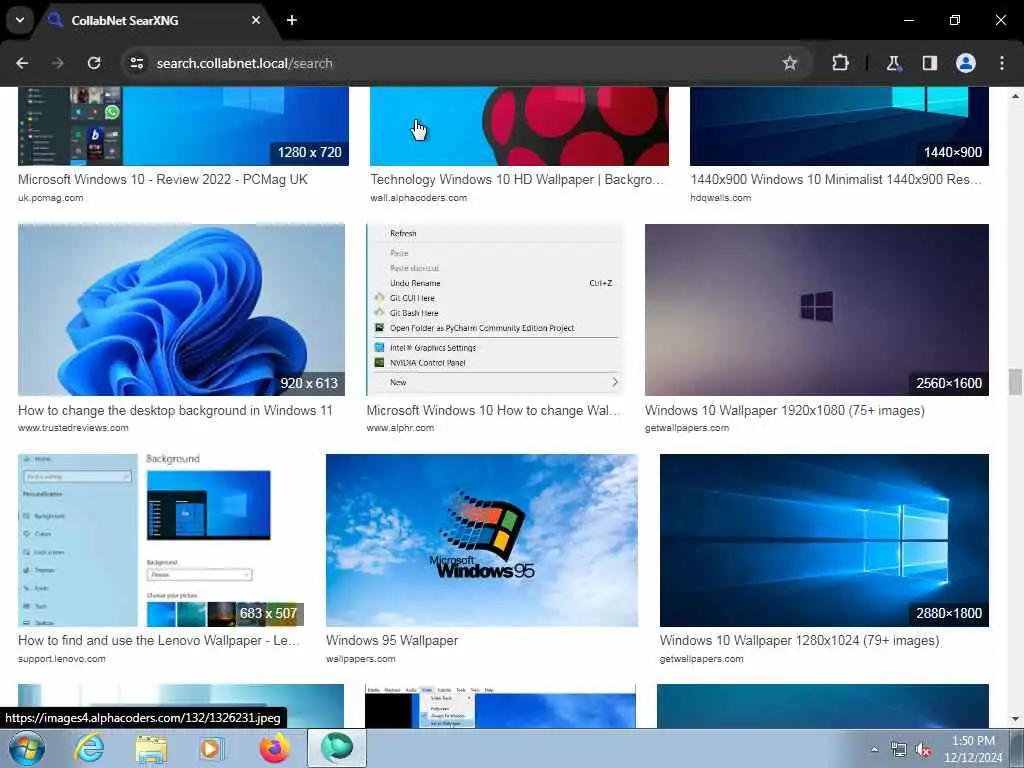Click the hdqwalls.com source text

click(720, 197)
